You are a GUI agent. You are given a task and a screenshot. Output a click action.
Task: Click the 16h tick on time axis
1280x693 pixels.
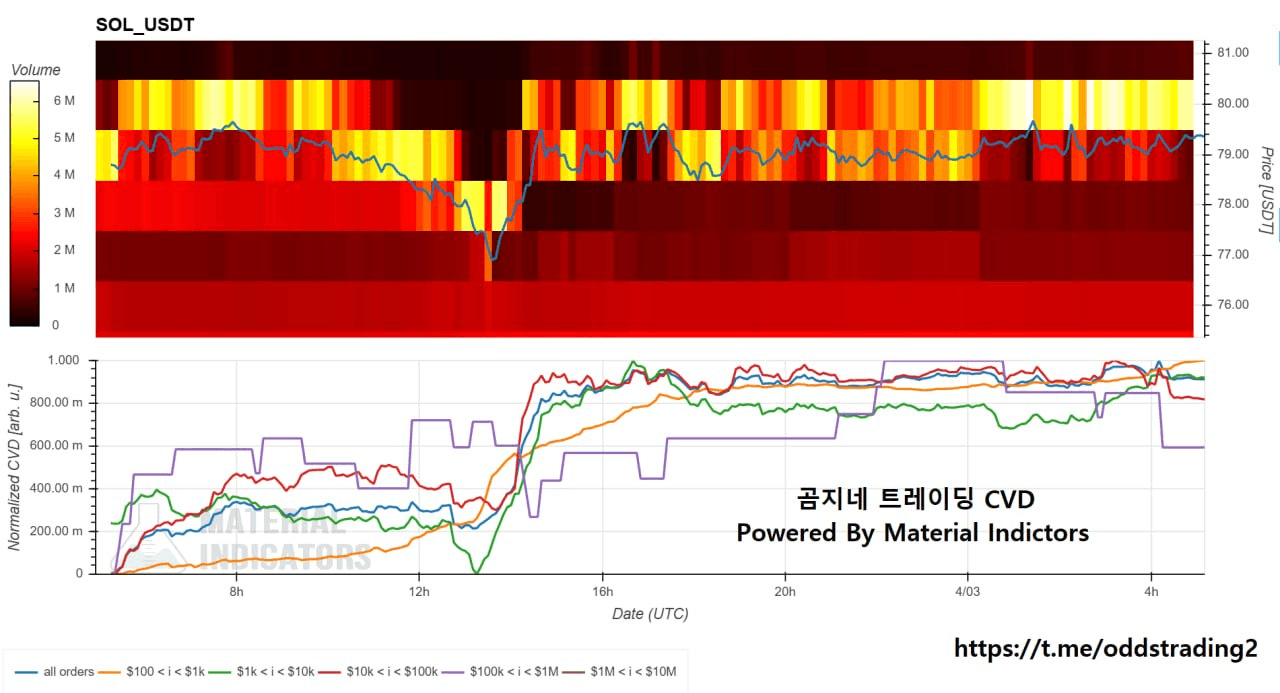(602, 591)
